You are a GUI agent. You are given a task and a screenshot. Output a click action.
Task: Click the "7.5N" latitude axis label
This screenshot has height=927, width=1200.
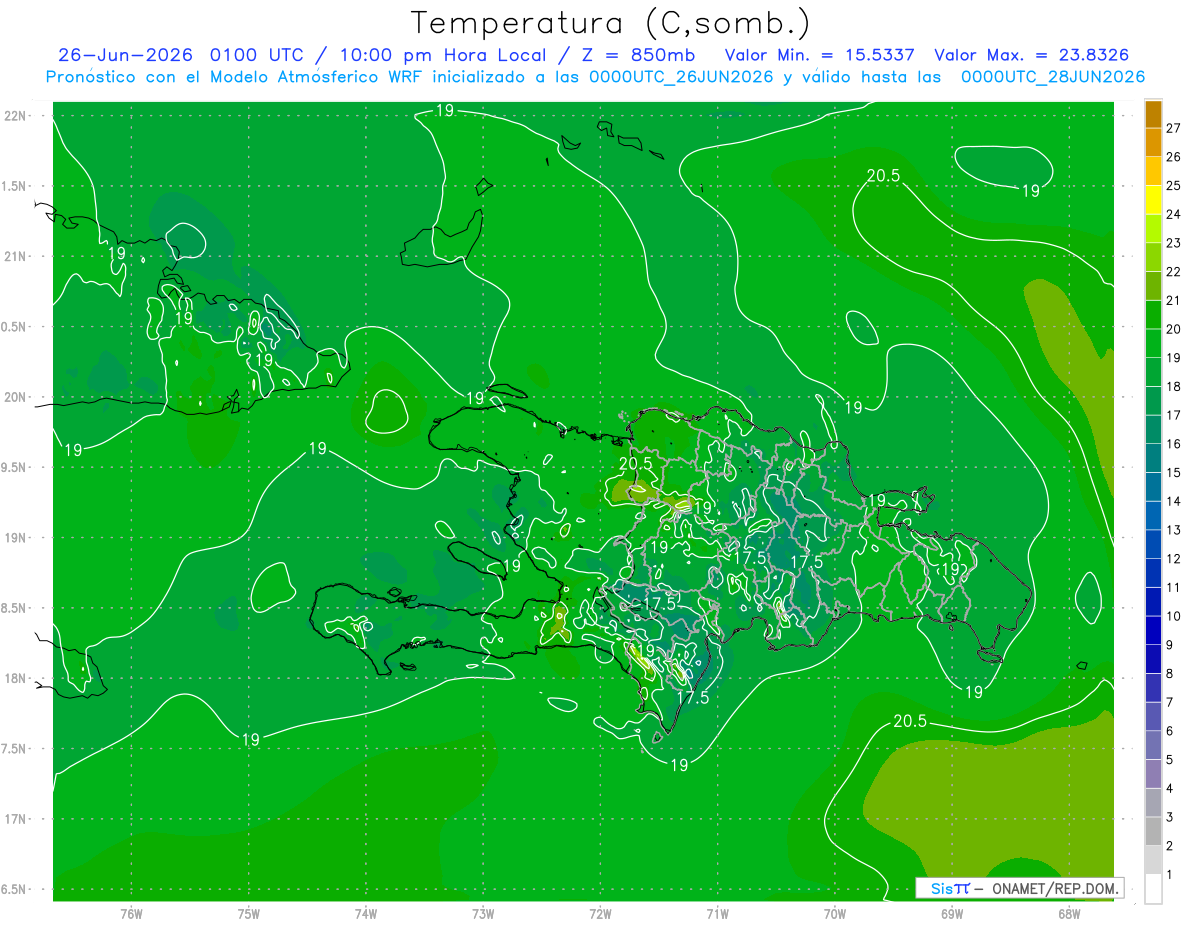15,749
